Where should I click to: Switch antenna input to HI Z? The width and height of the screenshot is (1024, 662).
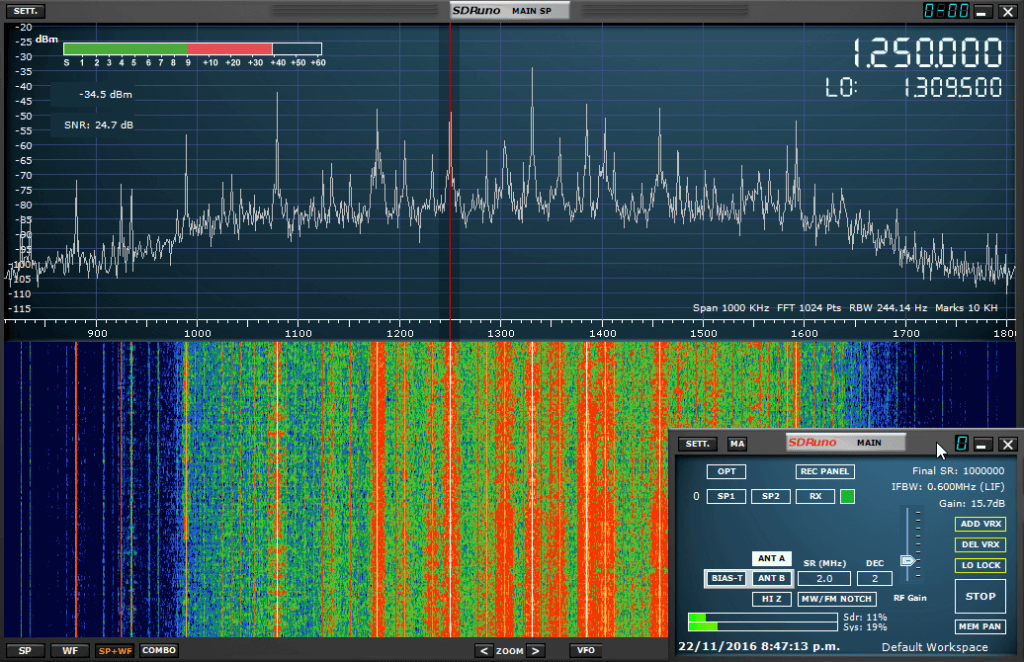(770, 599)
